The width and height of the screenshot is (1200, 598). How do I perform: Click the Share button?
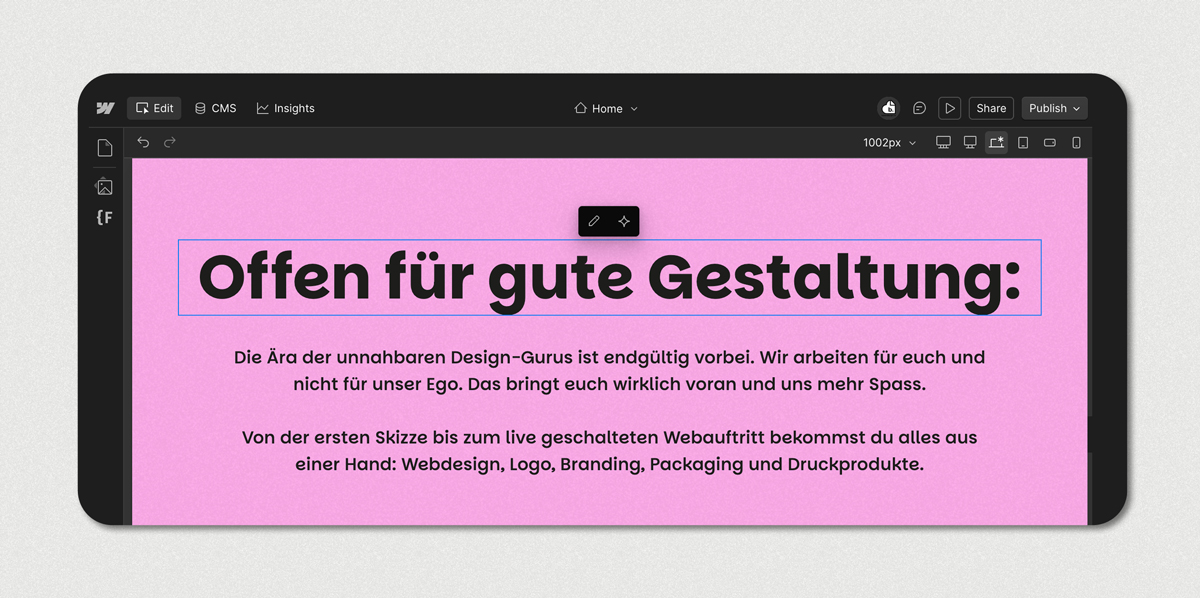point(991,108)
